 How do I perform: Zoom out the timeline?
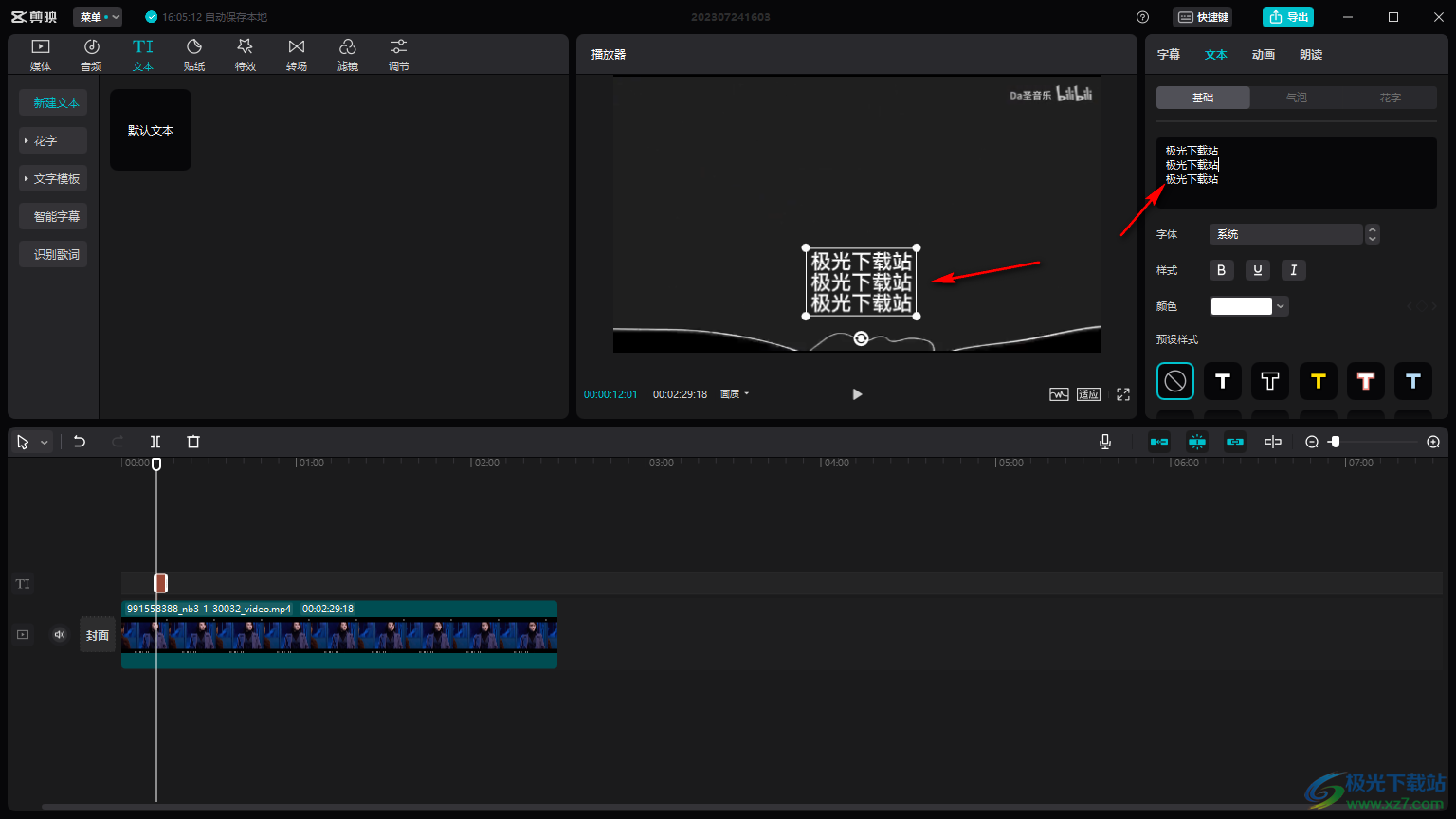click(x=1312, y=442)
